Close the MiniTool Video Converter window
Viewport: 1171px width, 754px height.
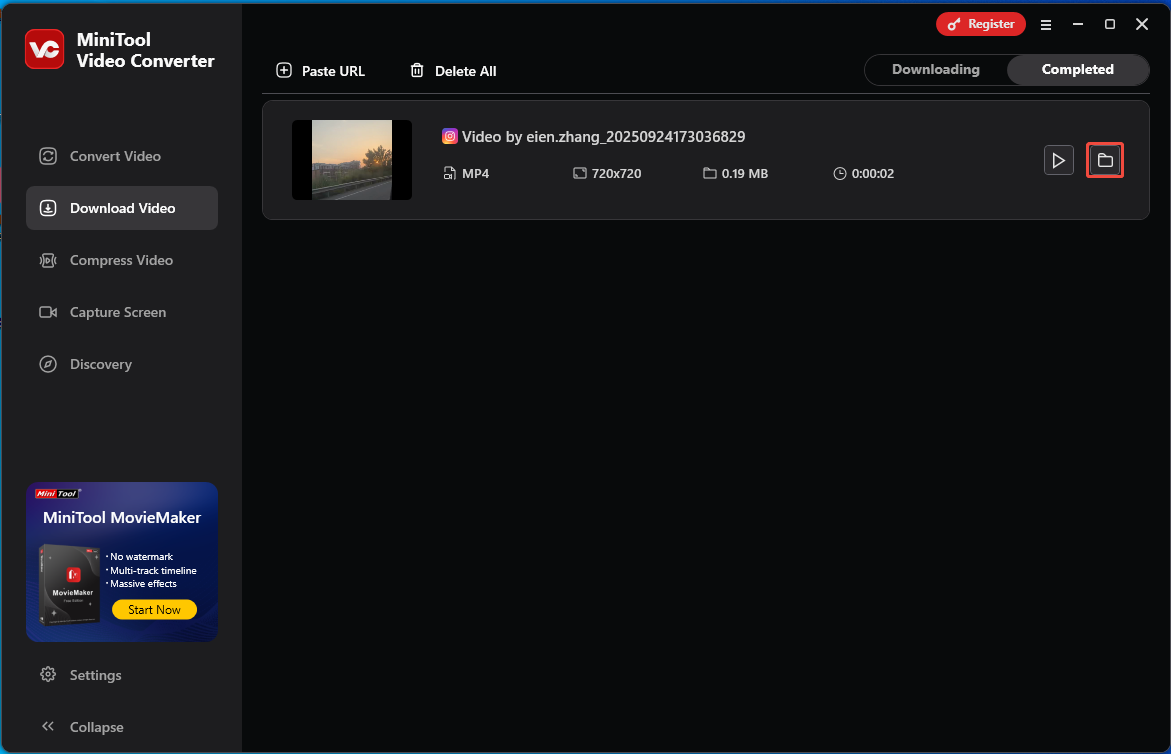click(1142, 24)
